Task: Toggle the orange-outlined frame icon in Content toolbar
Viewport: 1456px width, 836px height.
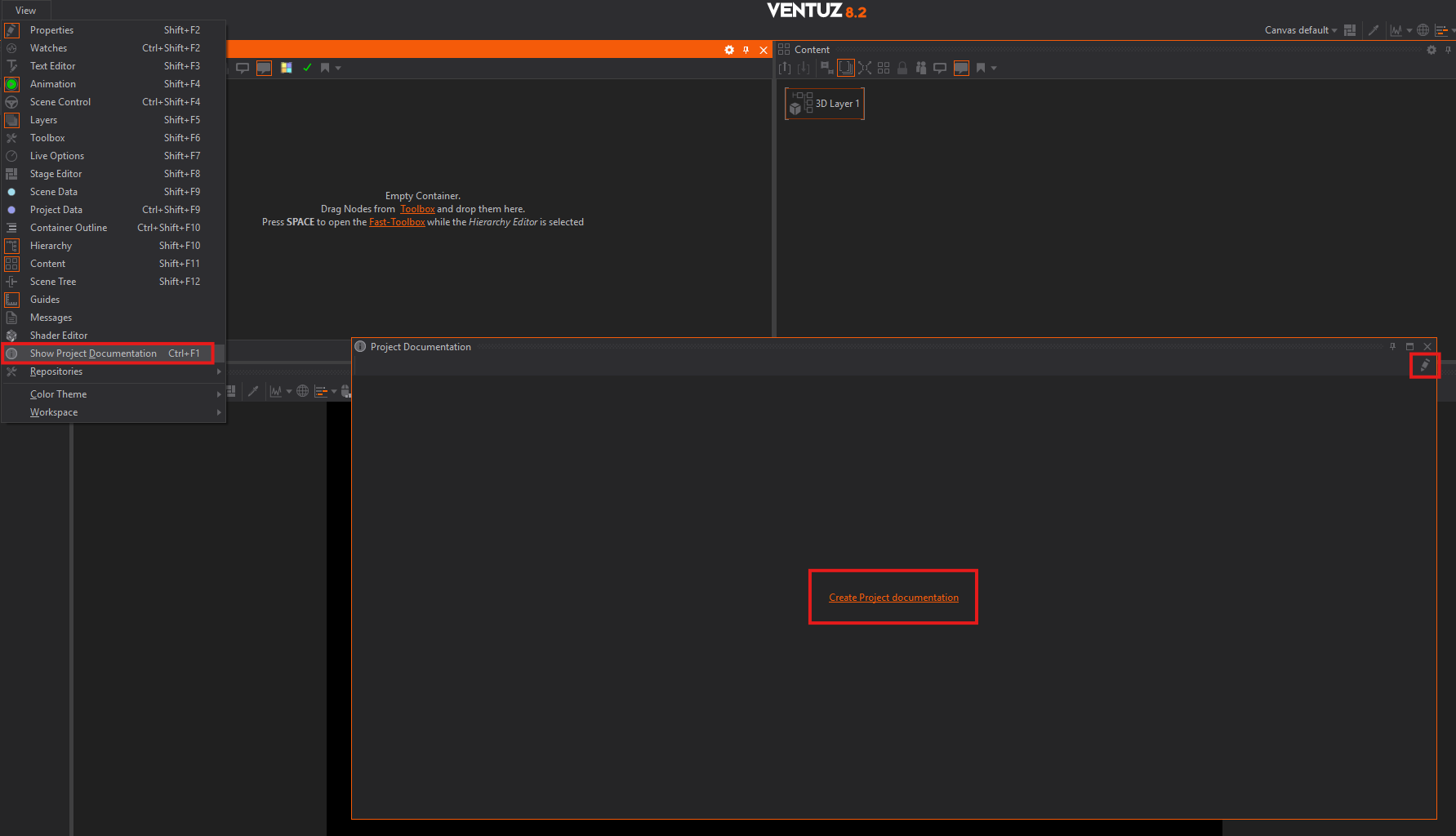Action: click(846, 68)
